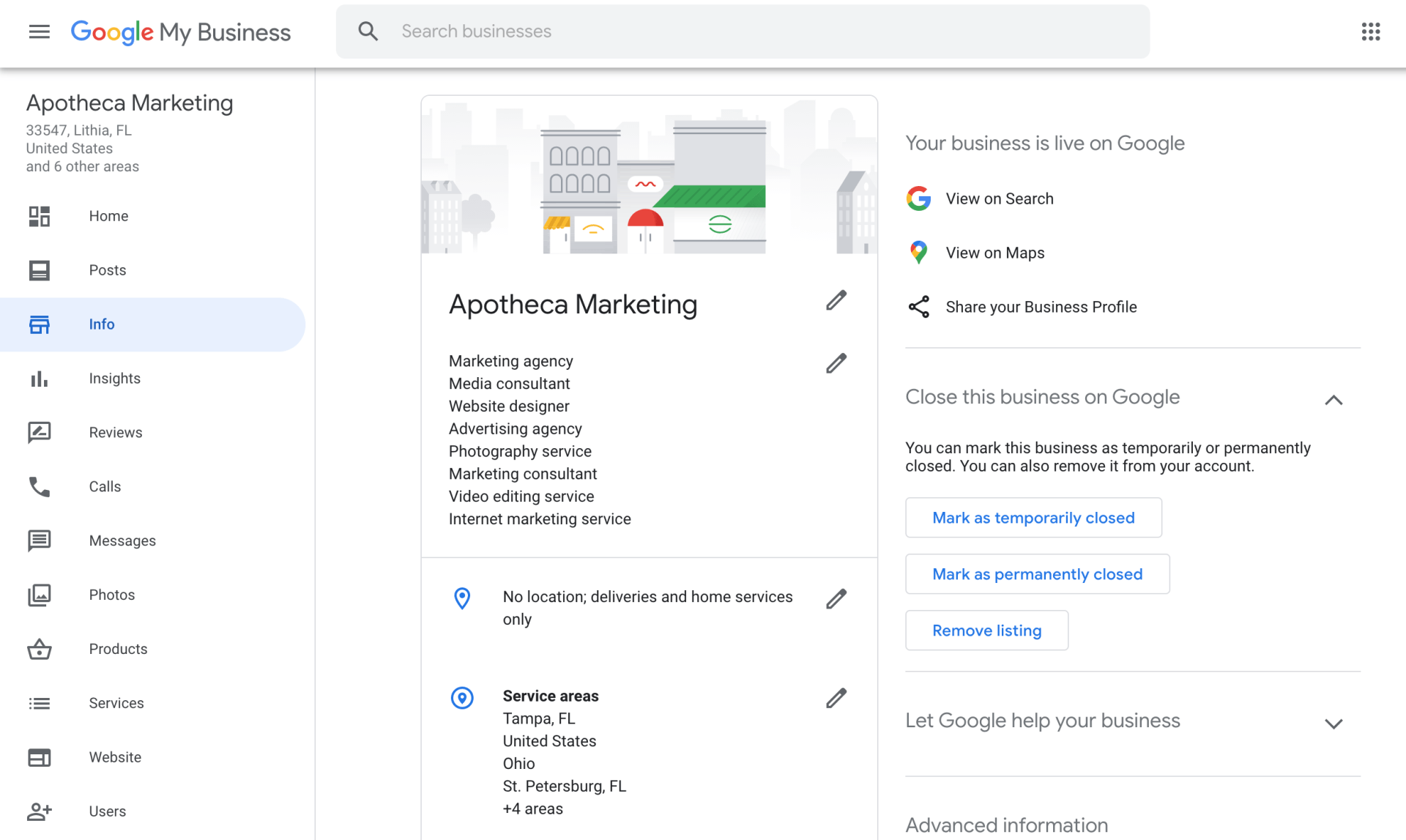Click the Info storefront icon

tap(40, 324)
